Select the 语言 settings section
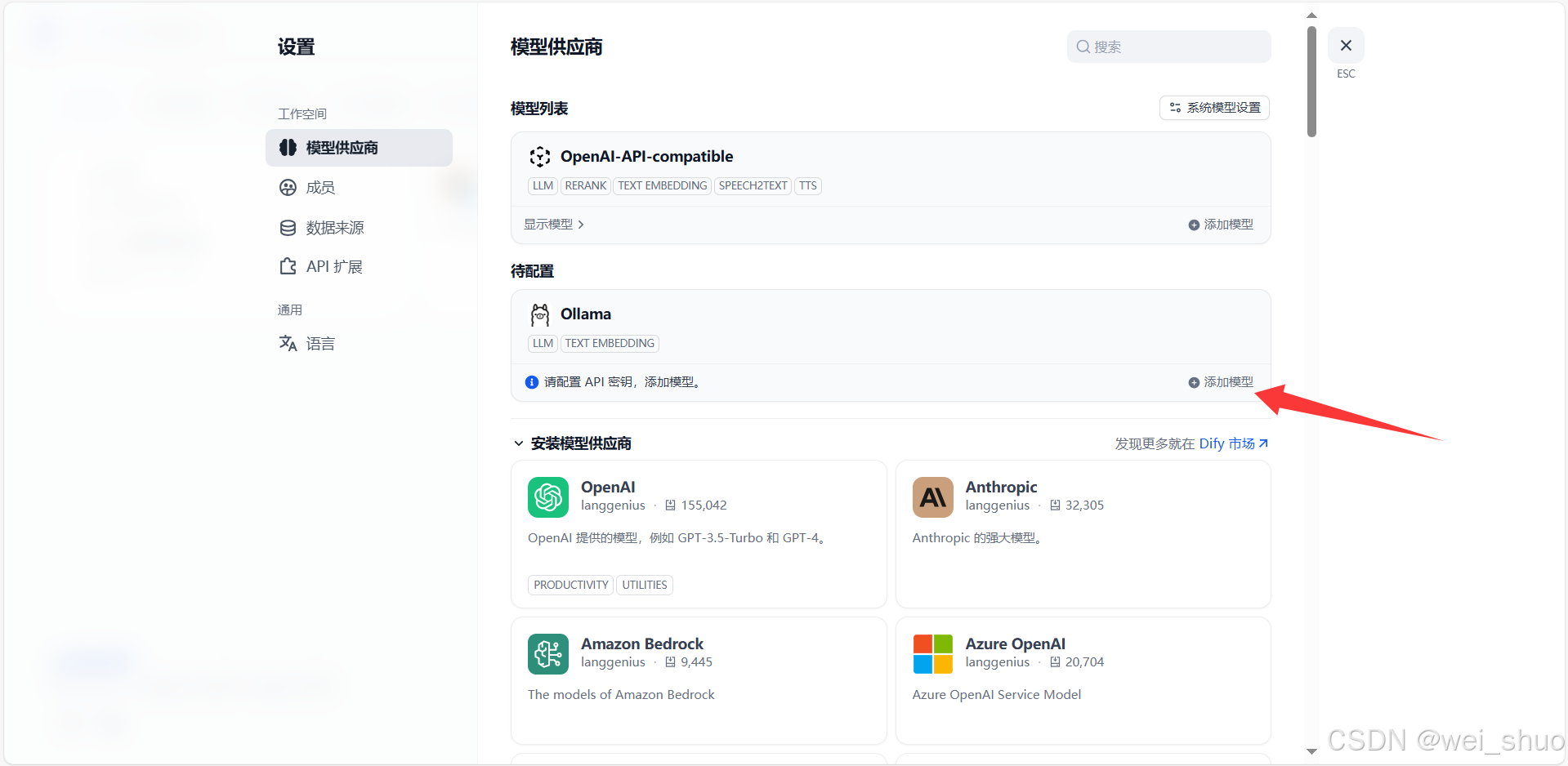The image size is (1568, 766). (x=319, y=343)
